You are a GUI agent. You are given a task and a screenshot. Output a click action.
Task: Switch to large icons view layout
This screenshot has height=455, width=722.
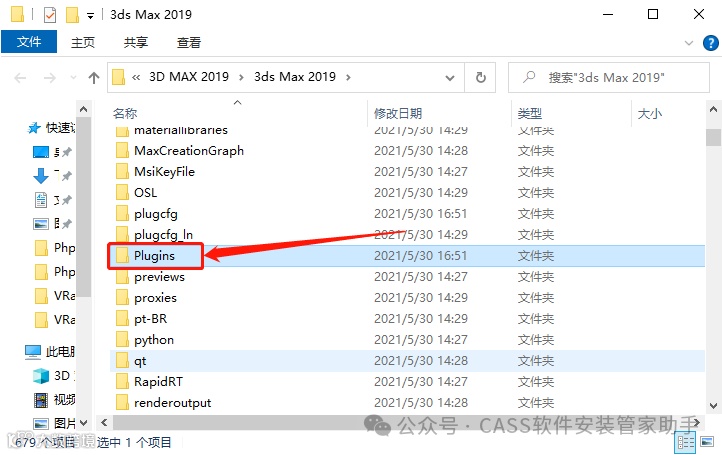pyautogui.click(x=707, y=443)
